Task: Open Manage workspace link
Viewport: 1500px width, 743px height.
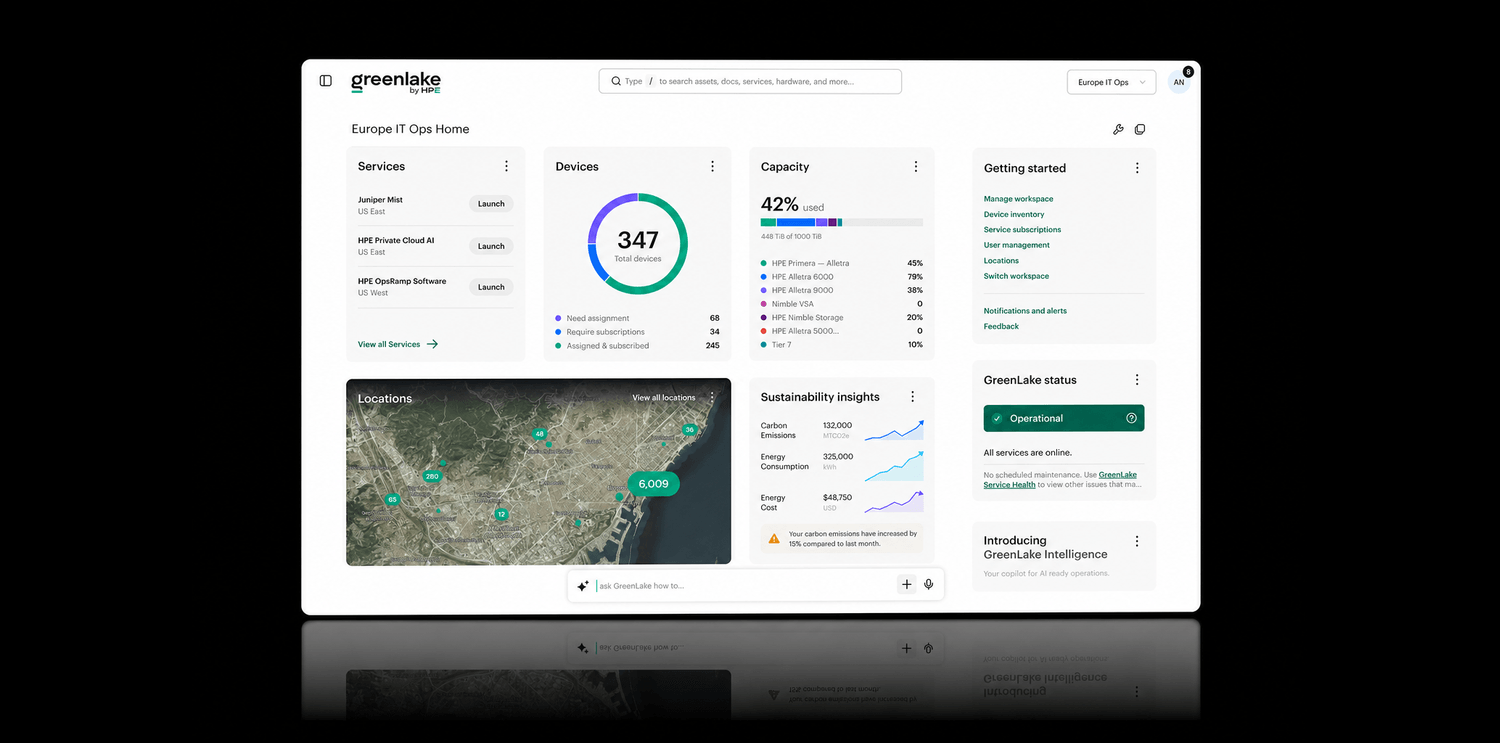Action: point(1018,199)
